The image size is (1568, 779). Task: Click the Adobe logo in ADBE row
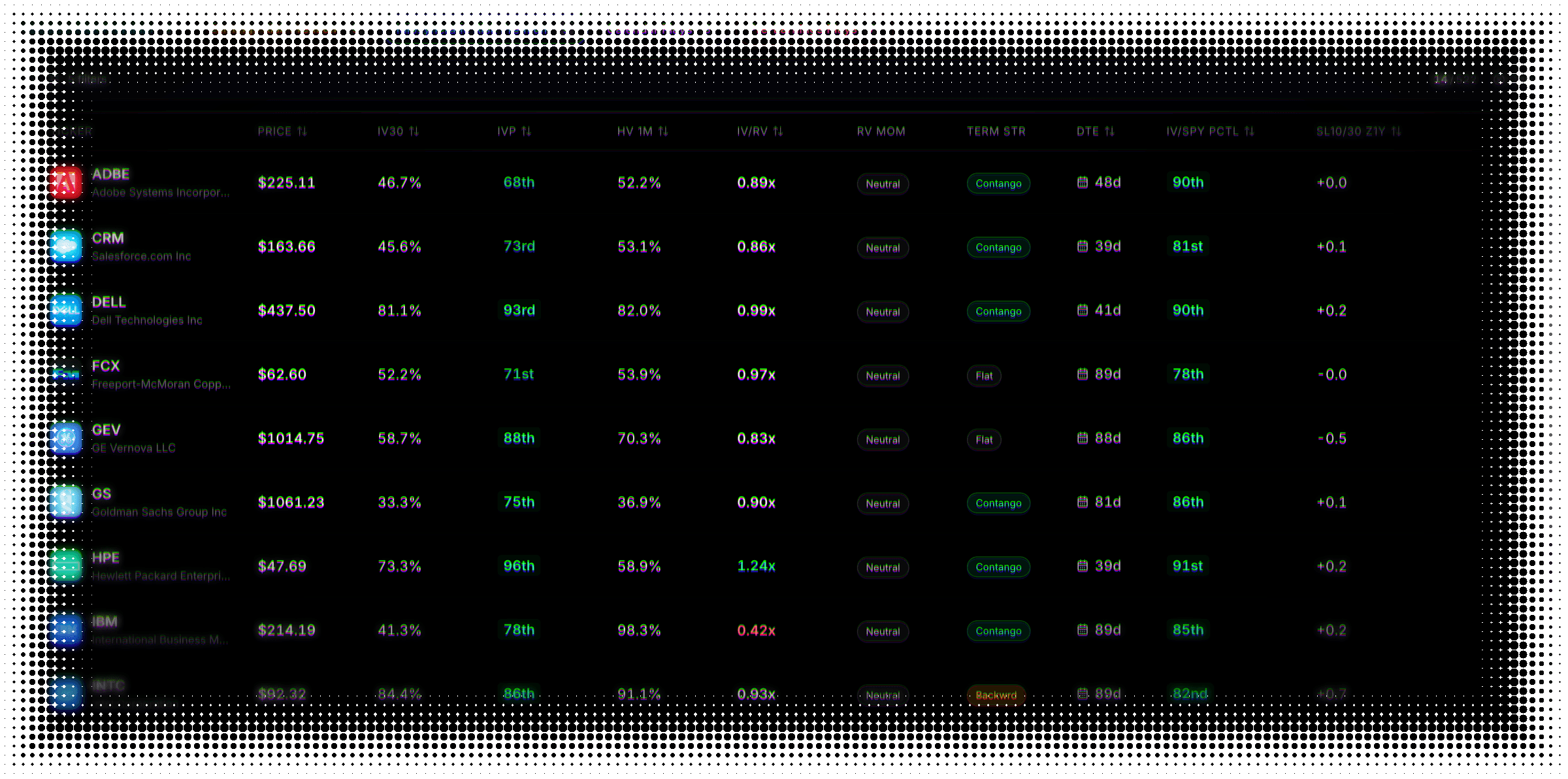point(66,182)
